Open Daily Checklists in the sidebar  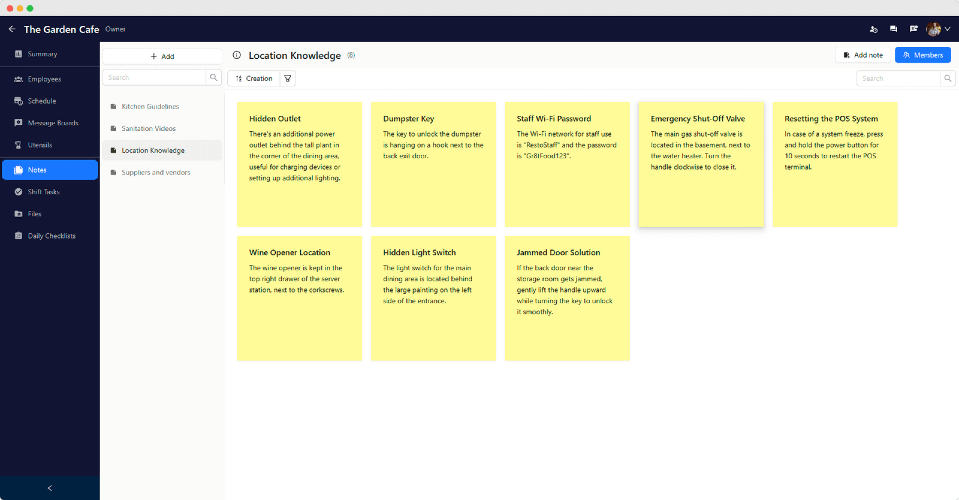(50, 236)
